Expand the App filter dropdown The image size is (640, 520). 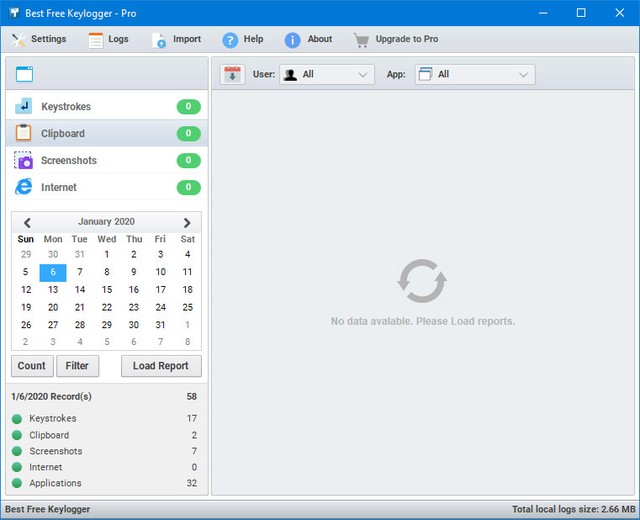point(474,75)
